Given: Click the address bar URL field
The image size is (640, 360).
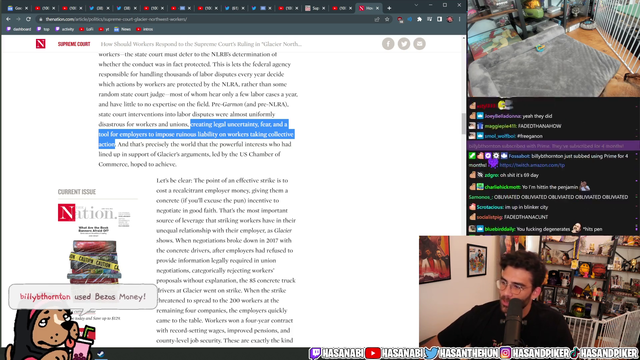Looking at the screenshot, I should [x=204, y=19].
